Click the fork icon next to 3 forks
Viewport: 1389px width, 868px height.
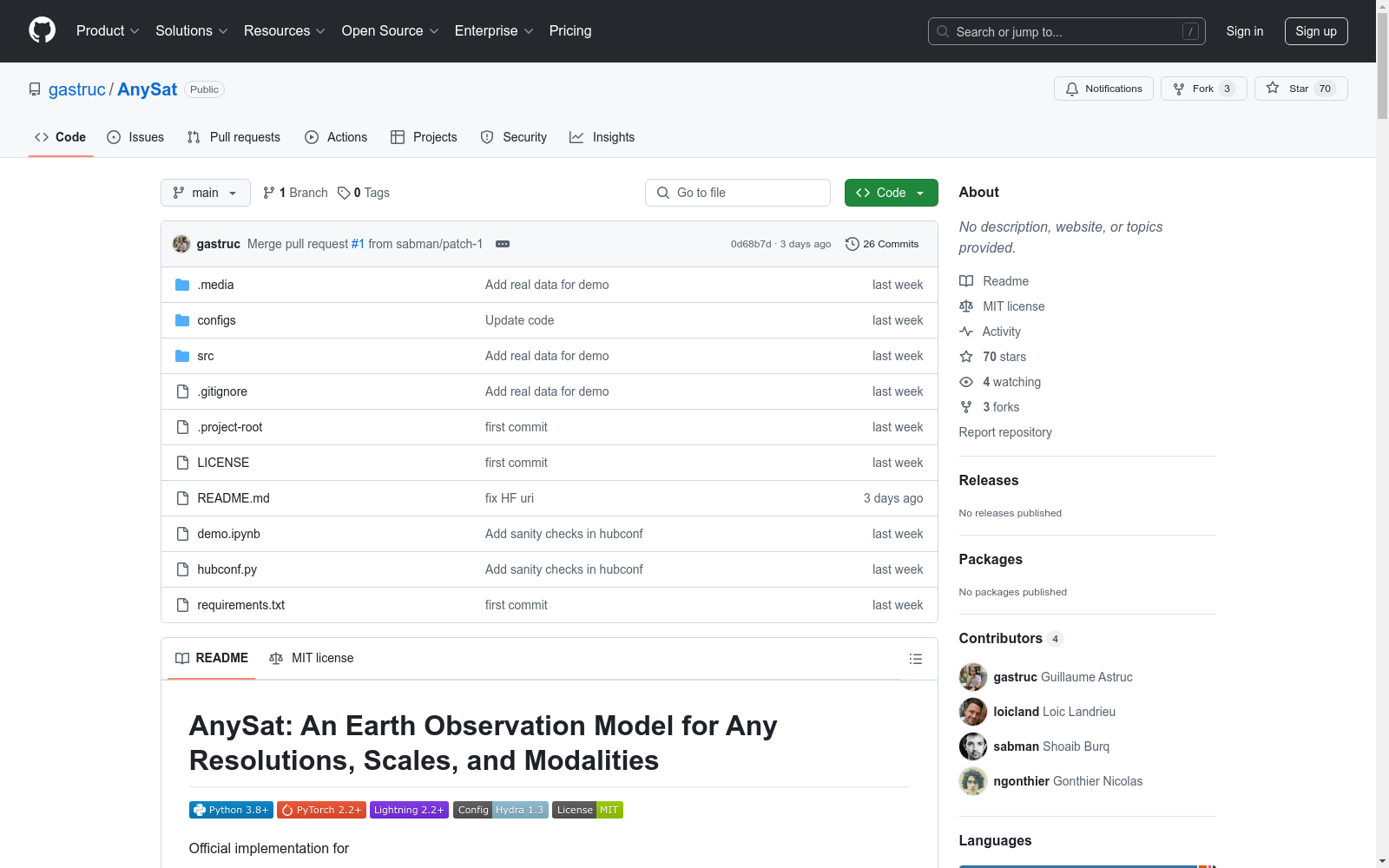click(x=966, y=407)
